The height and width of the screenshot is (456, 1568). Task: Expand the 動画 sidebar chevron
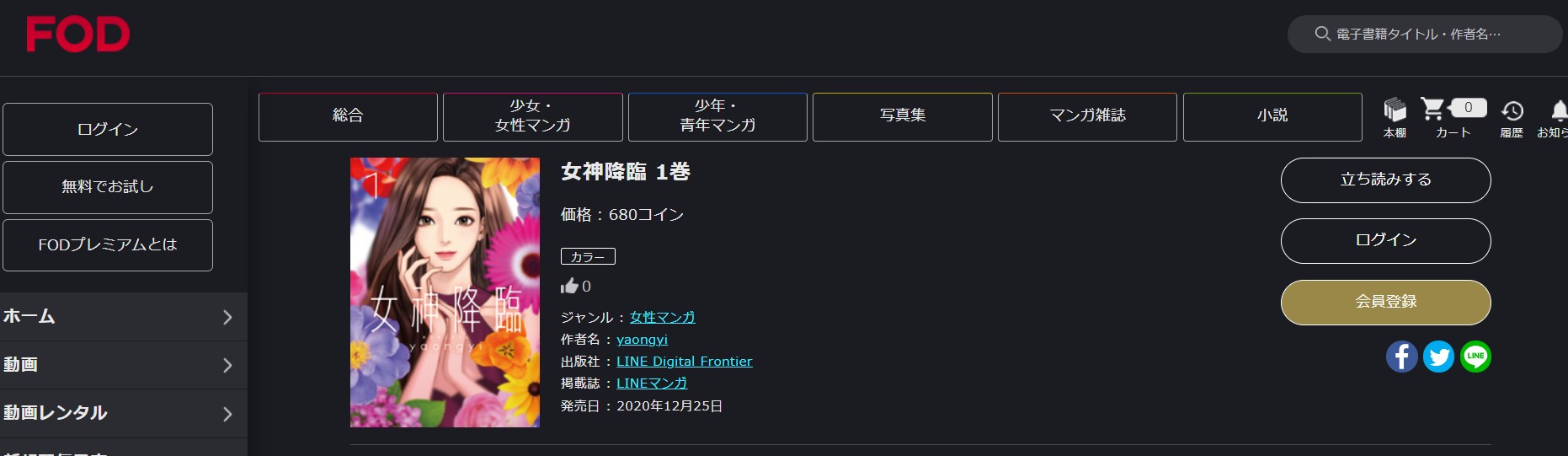pyautogui.click(x=227, y=365)
